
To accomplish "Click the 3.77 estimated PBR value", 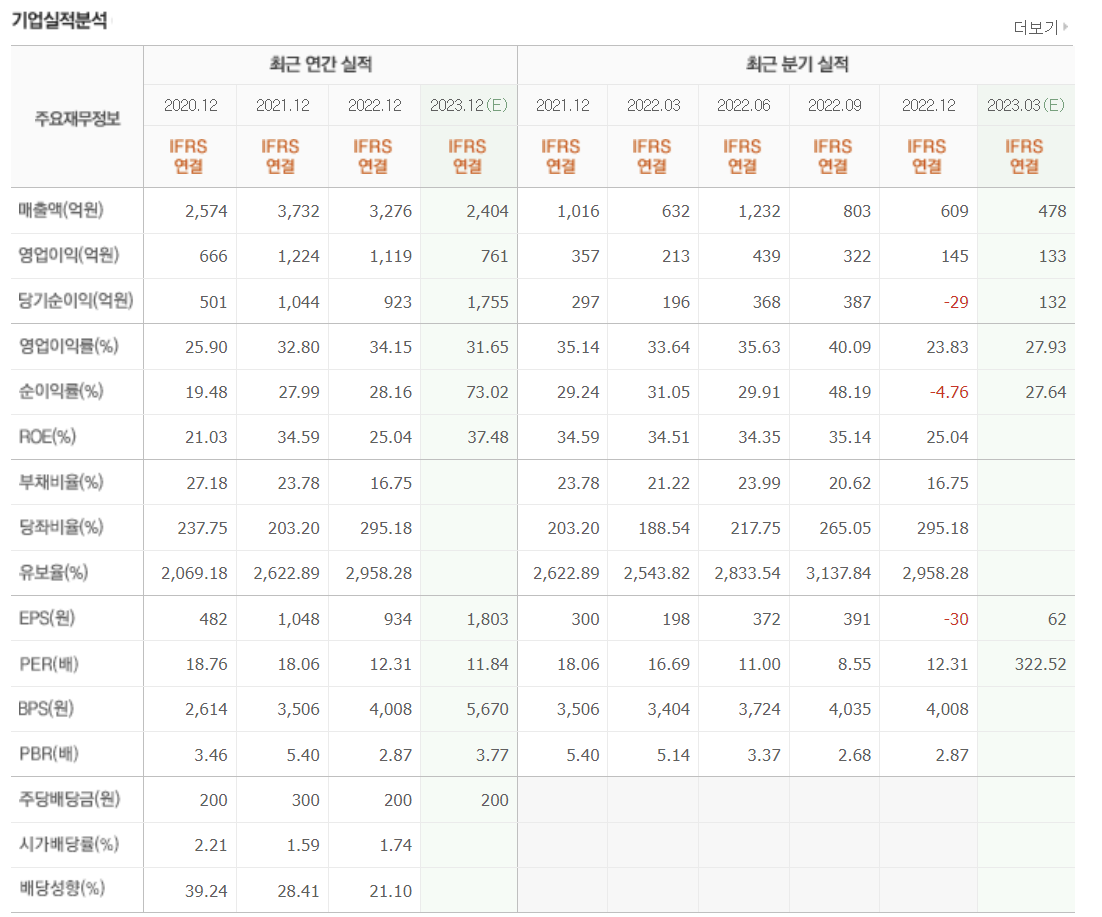I will click(x=492, y=755).
